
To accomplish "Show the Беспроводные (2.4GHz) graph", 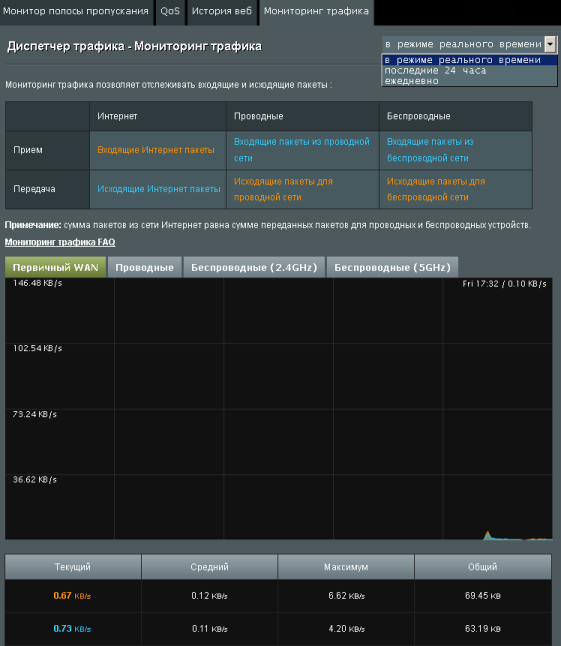I will (254, 267).
